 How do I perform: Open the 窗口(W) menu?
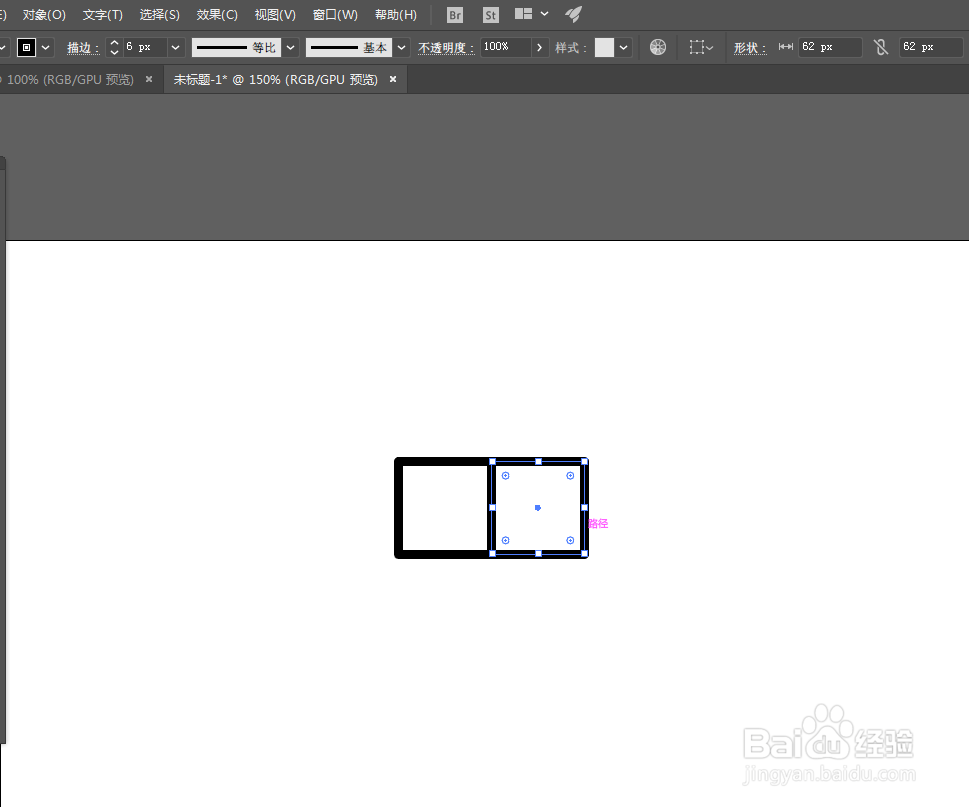pos(335,15)
